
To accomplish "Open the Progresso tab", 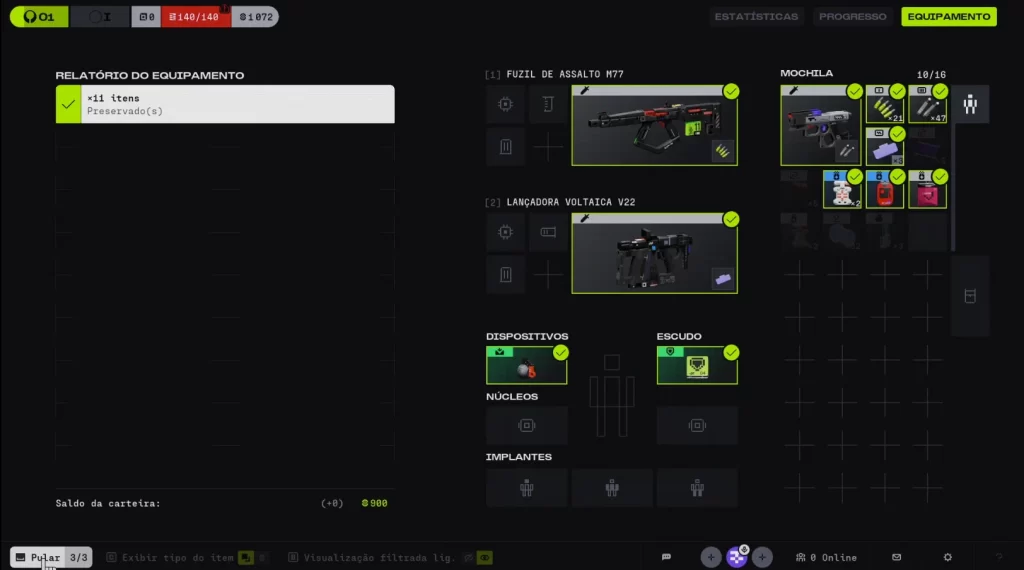I will coord(852,17).
